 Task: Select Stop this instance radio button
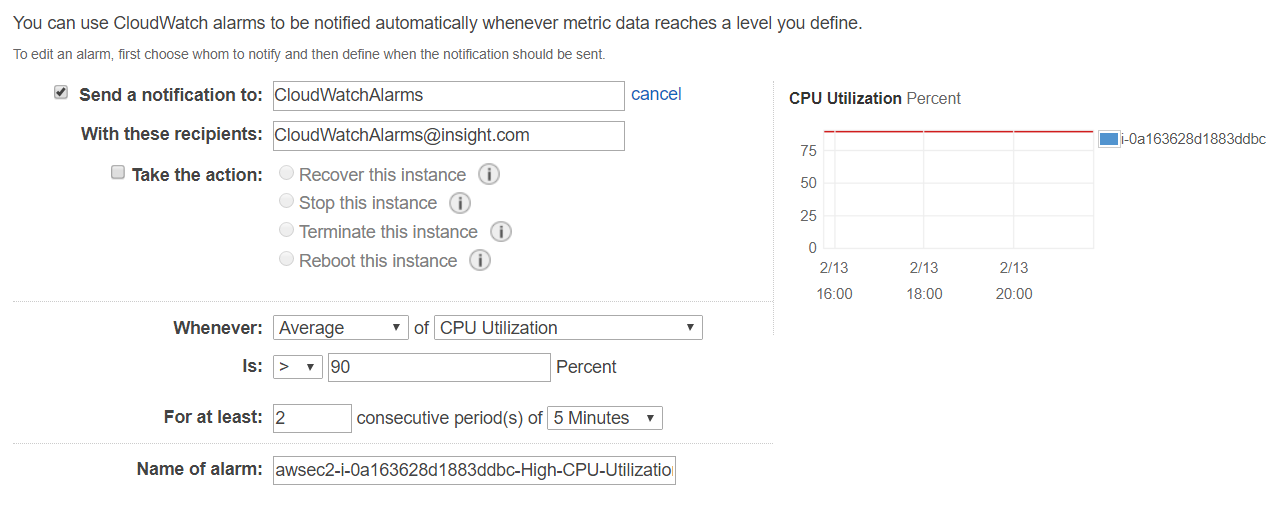pos(287,202)
